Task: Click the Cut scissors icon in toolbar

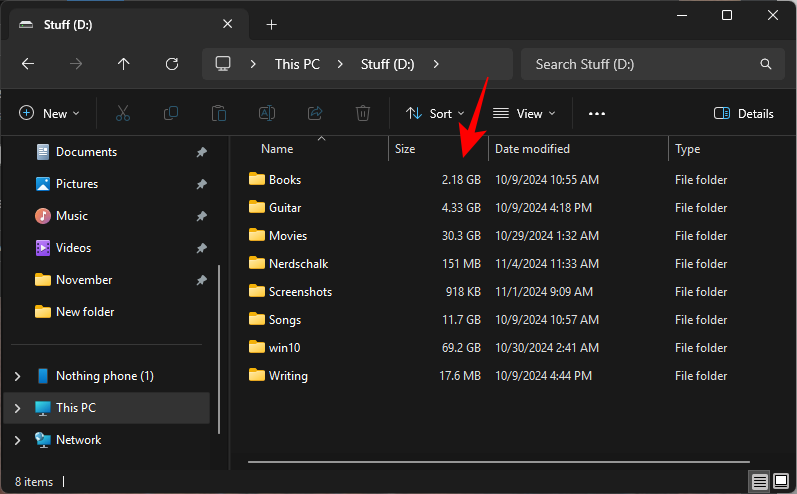Action: [123, 114]
